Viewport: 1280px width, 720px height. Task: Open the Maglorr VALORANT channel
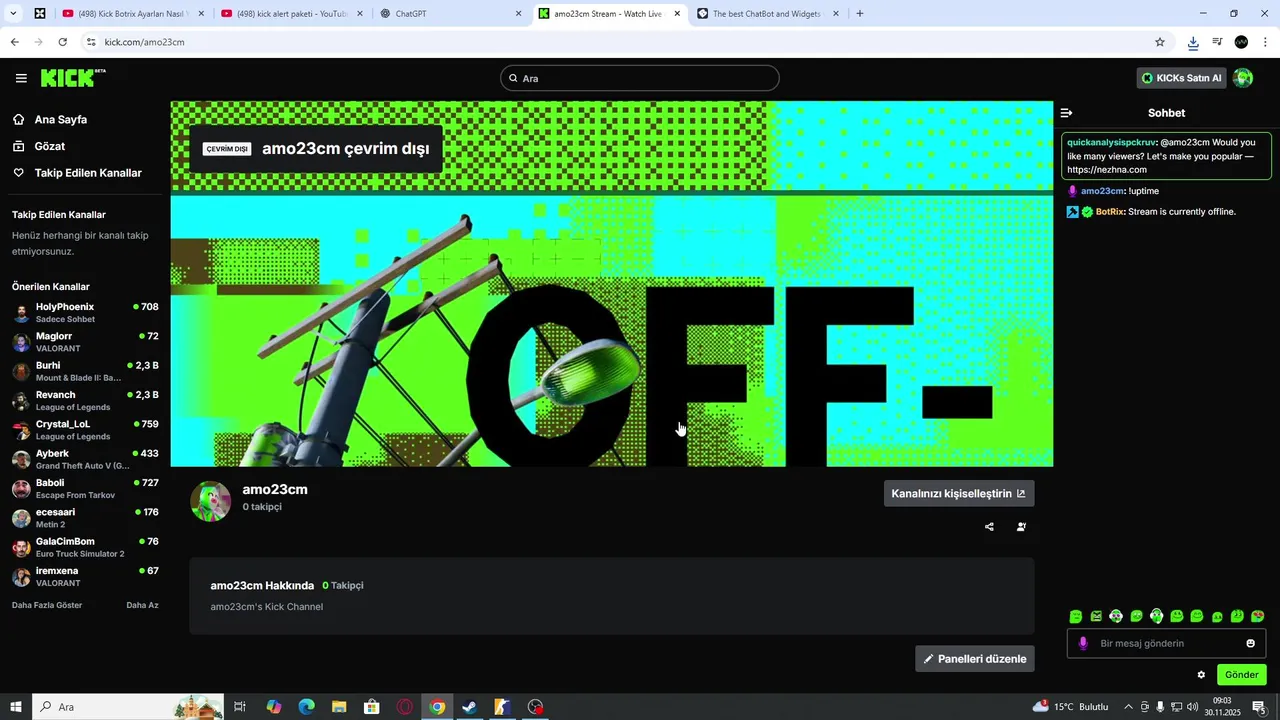coord(85,342)
